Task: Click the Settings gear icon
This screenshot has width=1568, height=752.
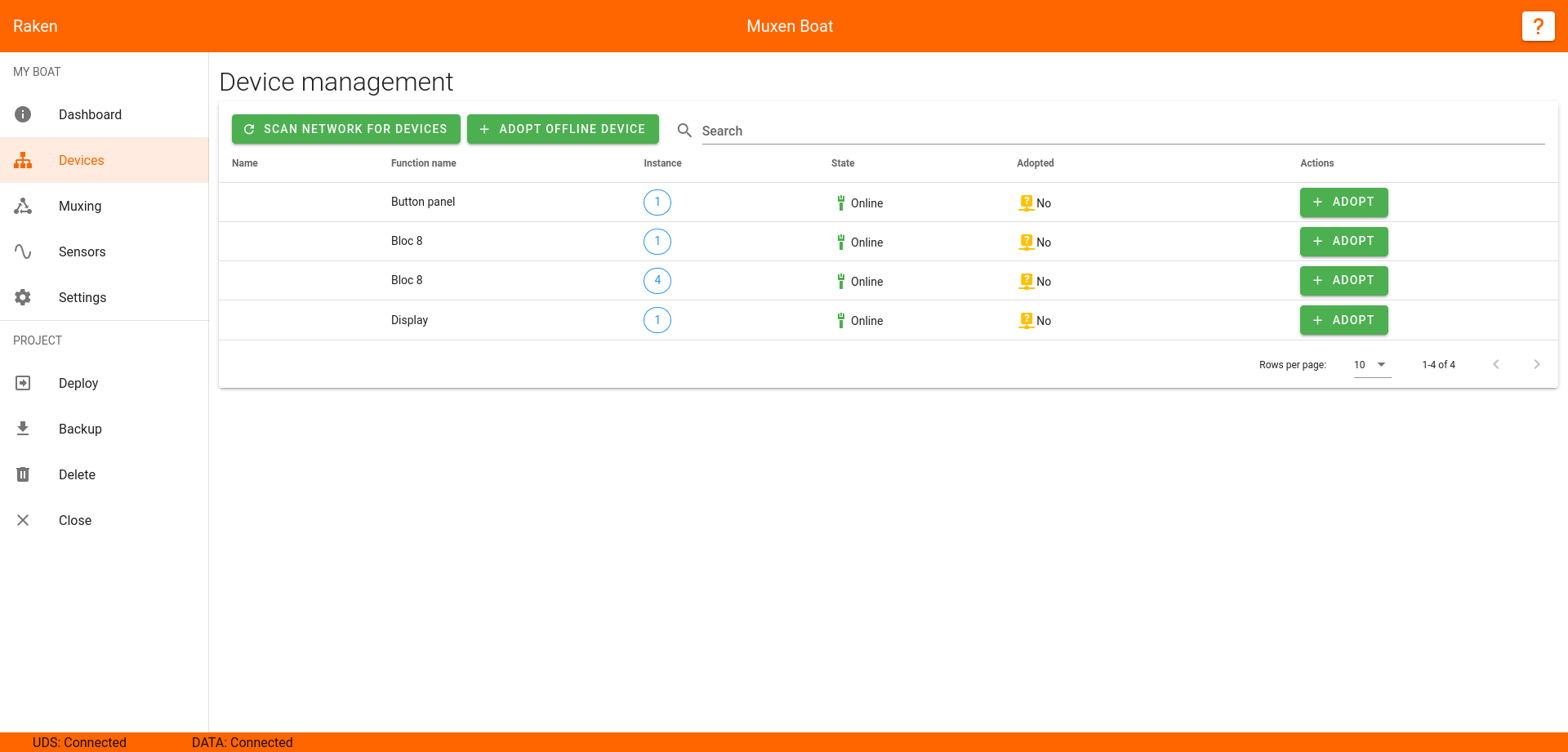Action: [x=23, y=297]
